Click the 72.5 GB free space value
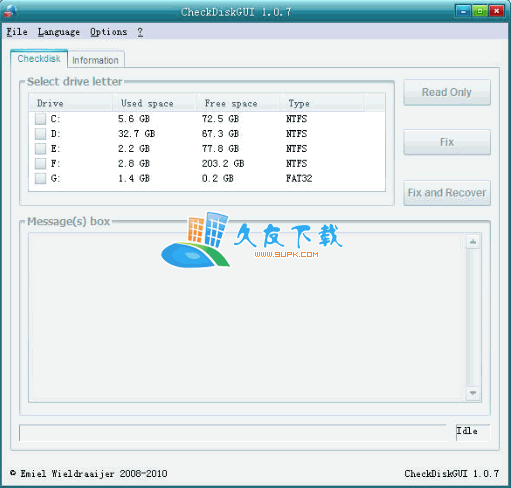 (x=220, y=119)
